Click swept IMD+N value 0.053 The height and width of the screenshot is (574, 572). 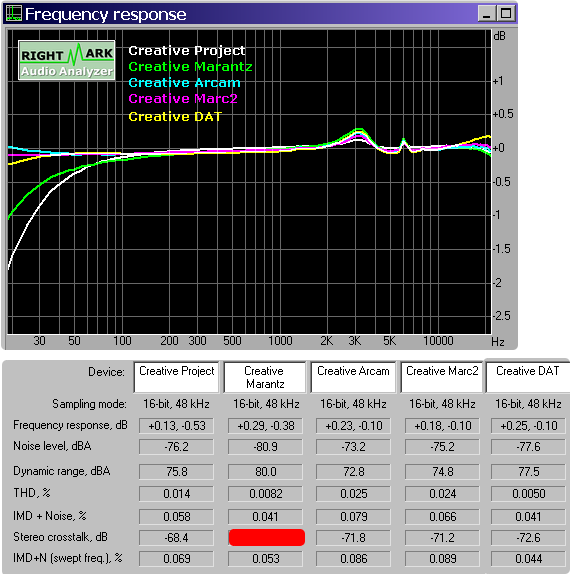[265, 559]
